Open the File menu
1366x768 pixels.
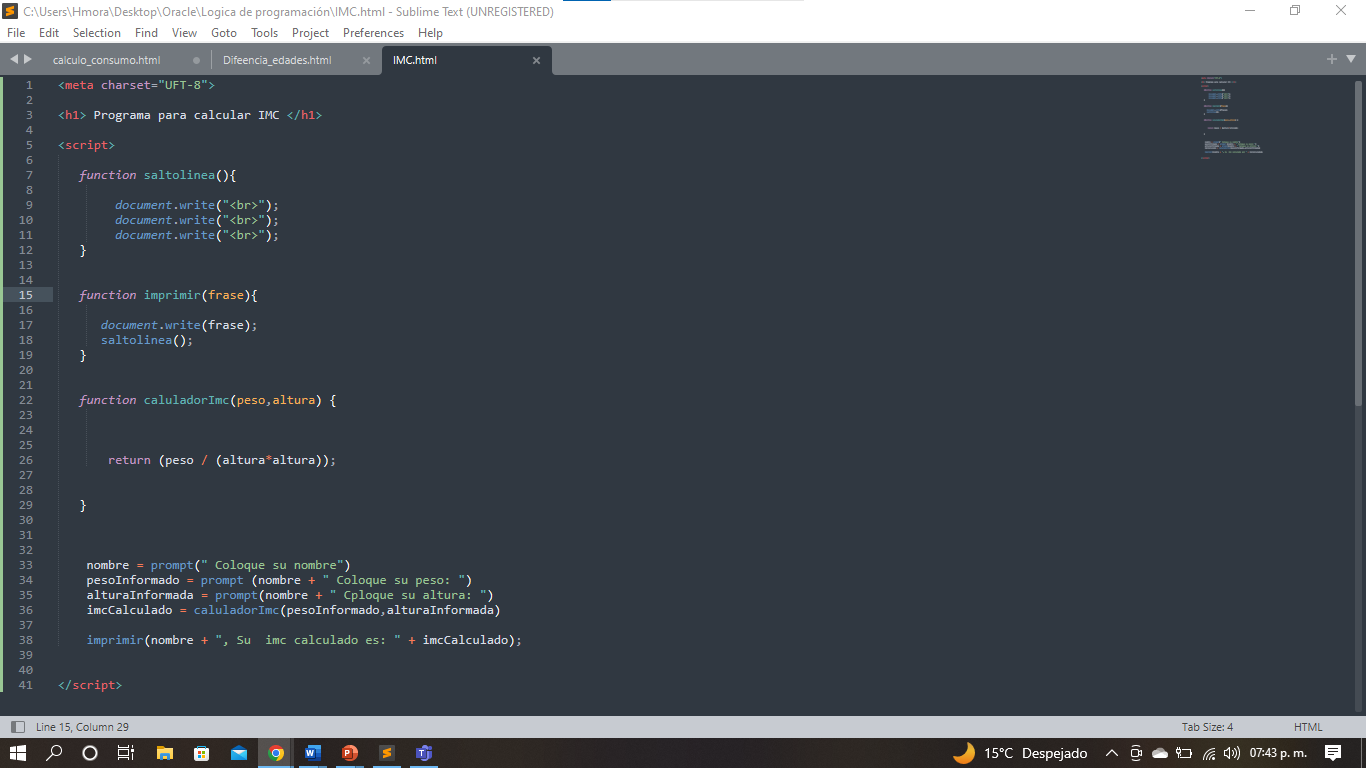pyautogui.click(x=16, y=33)
